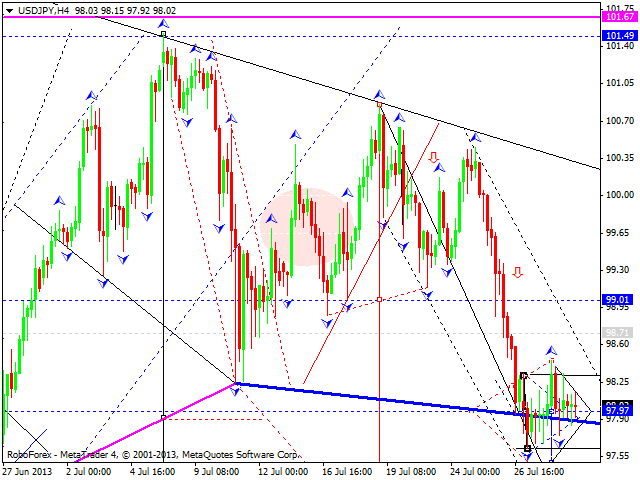The image size is (640, 480).
Task: Click the gray 98.71 price label
Action: coord(618,333)
